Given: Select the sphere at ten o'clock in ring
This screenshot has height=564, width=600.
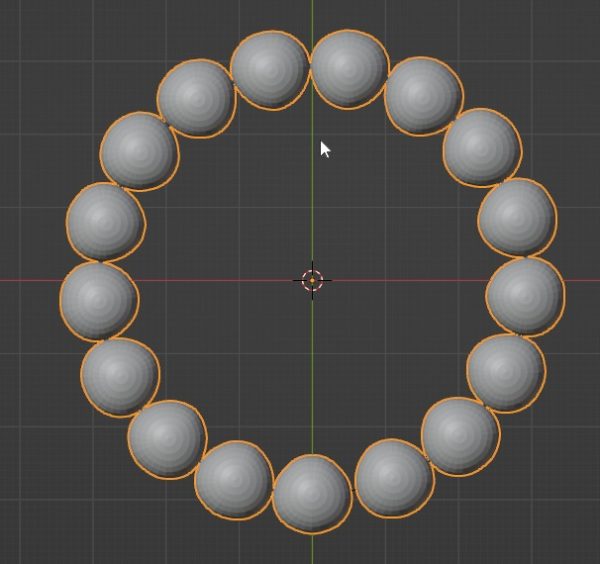Looking at the screenshot, I should click(x=139, y=151).
